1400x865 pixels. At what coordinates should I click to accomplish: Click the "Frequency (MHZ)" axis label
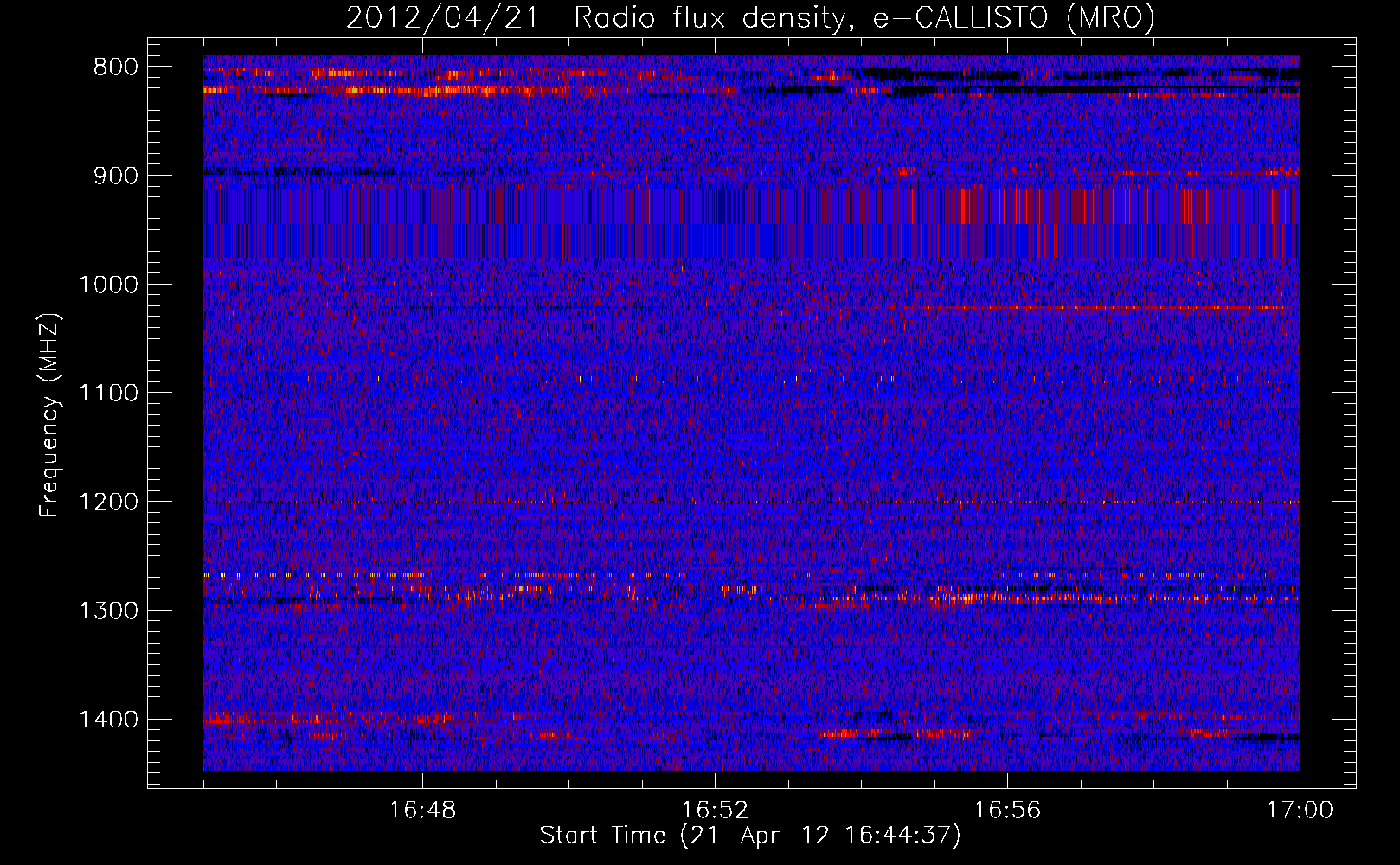click(x=50, y=414)
